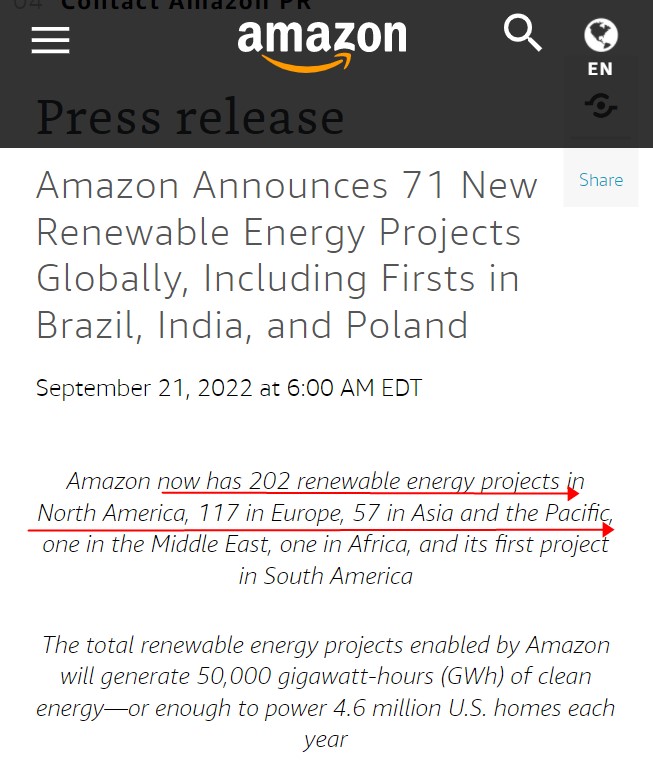
Task: Click the '50,000 gigawatt-hours (GWh)' text
Action: tap(350, 676)
